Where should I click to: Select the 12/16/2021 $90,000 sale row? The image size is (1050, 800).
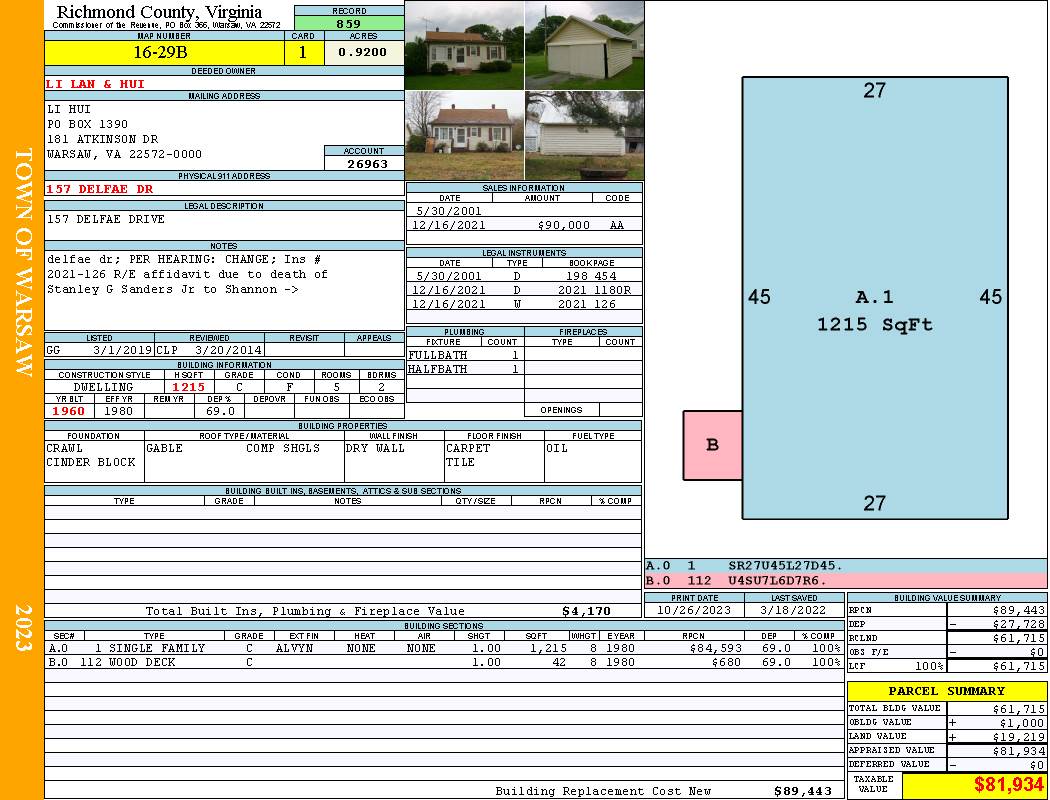(x=524, y=225)
